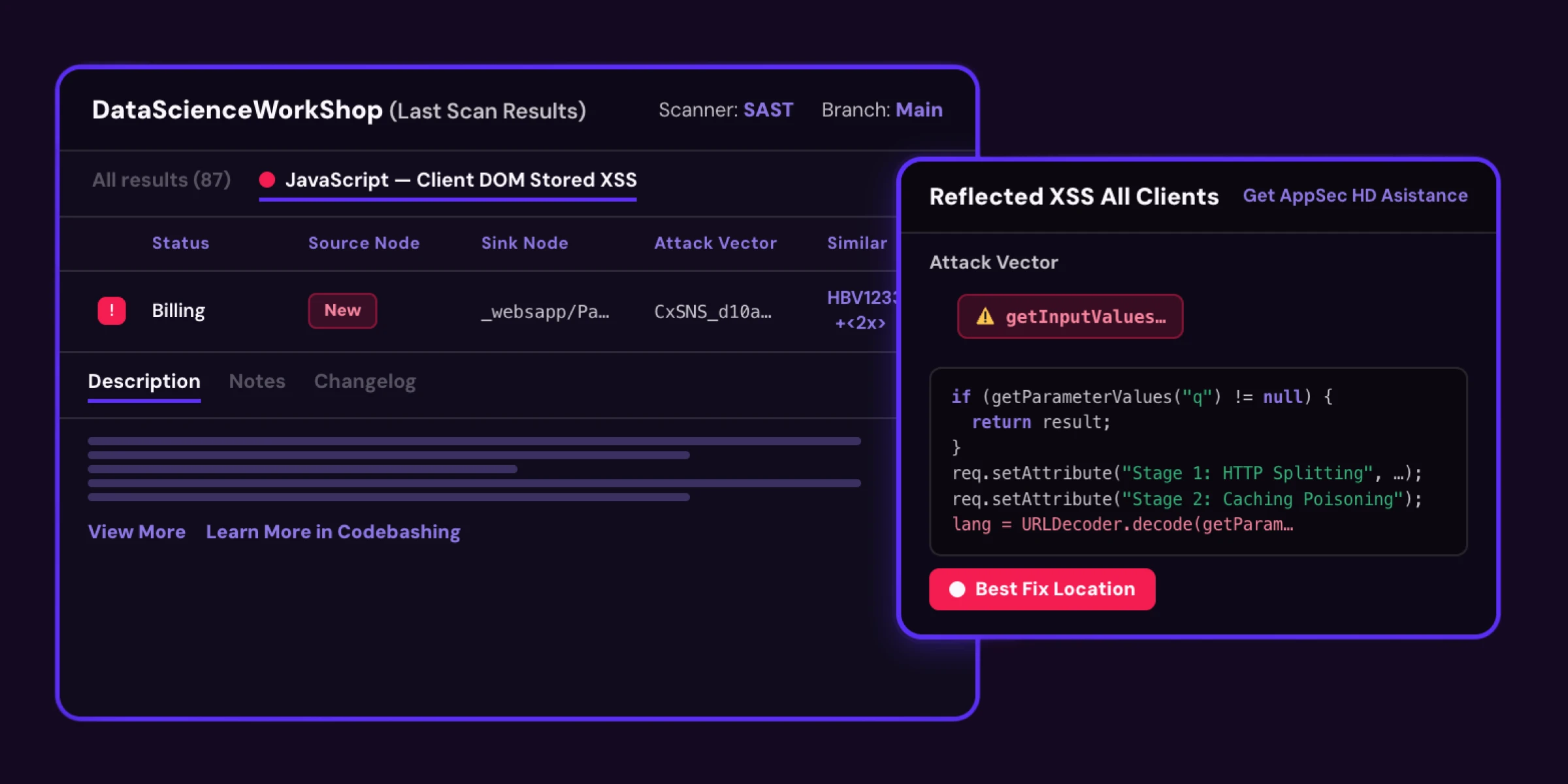Image resolution: width=1568 pixels, height=784 pixels.
Task: Click HBV123 similar results link
Action: [862, 298]
